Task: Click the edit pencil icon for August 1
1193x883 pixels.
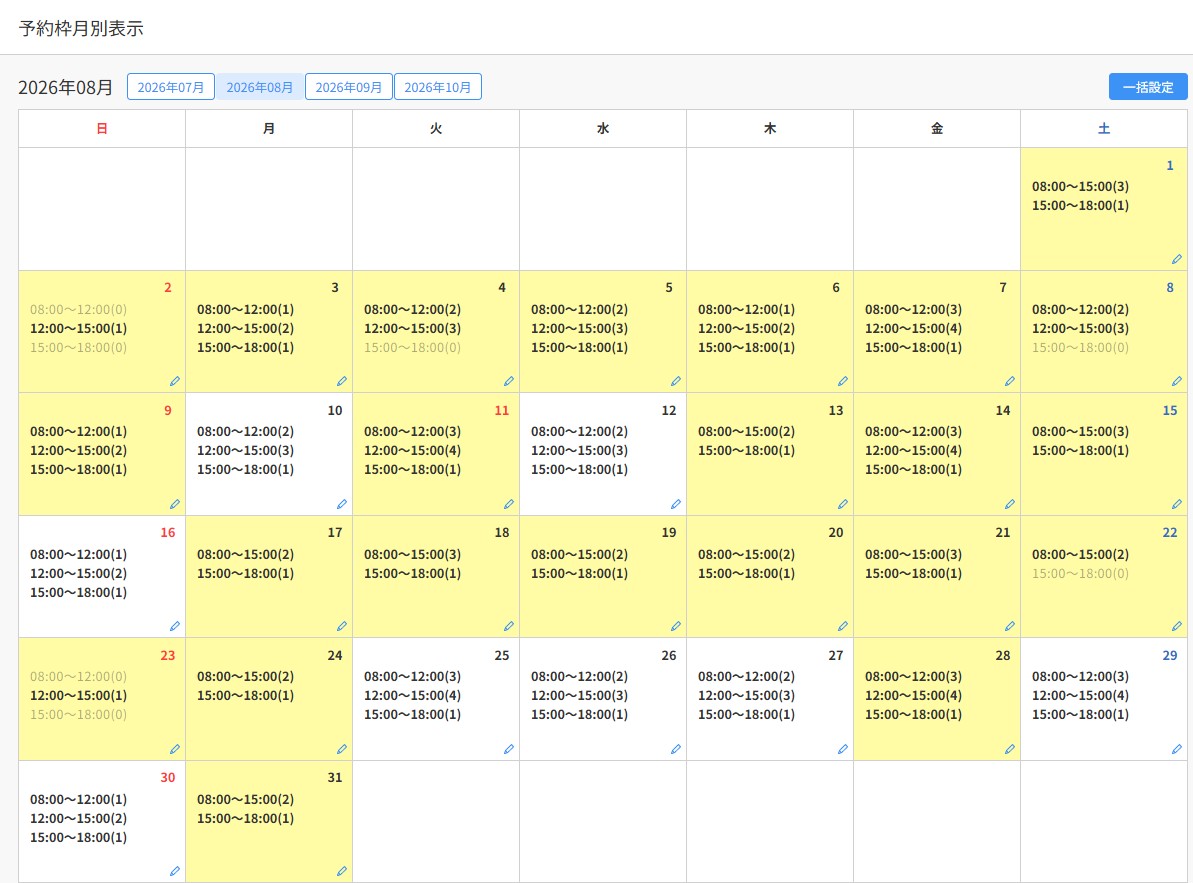Action: [x=1176, y=259]
